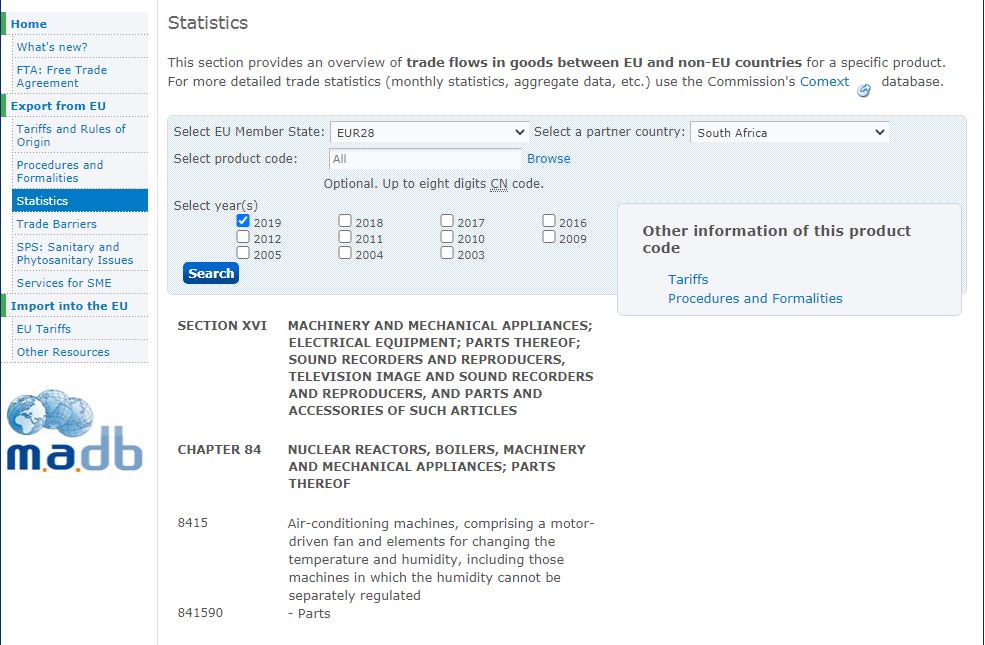985x645 pixels.
Task: Open Tariffs under Other information
Action: tap(688, 279)
